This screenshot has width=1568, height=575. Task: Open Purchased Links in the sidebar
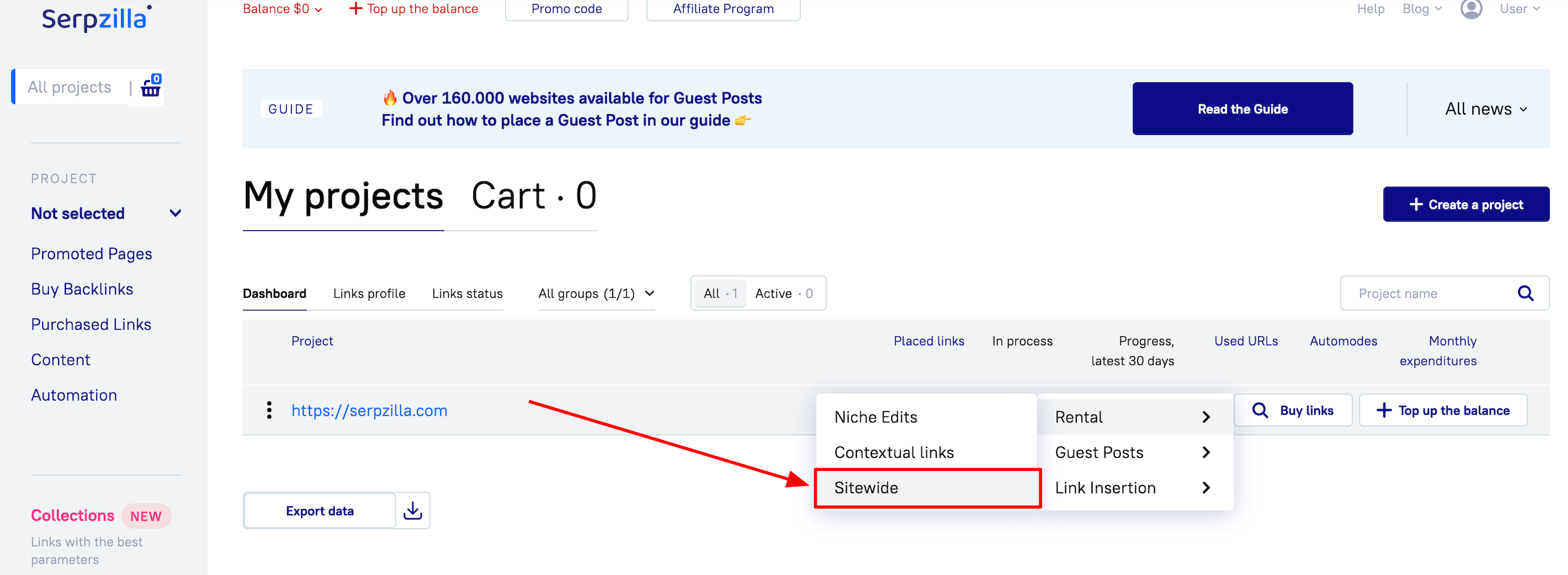(x=91, y=324)
